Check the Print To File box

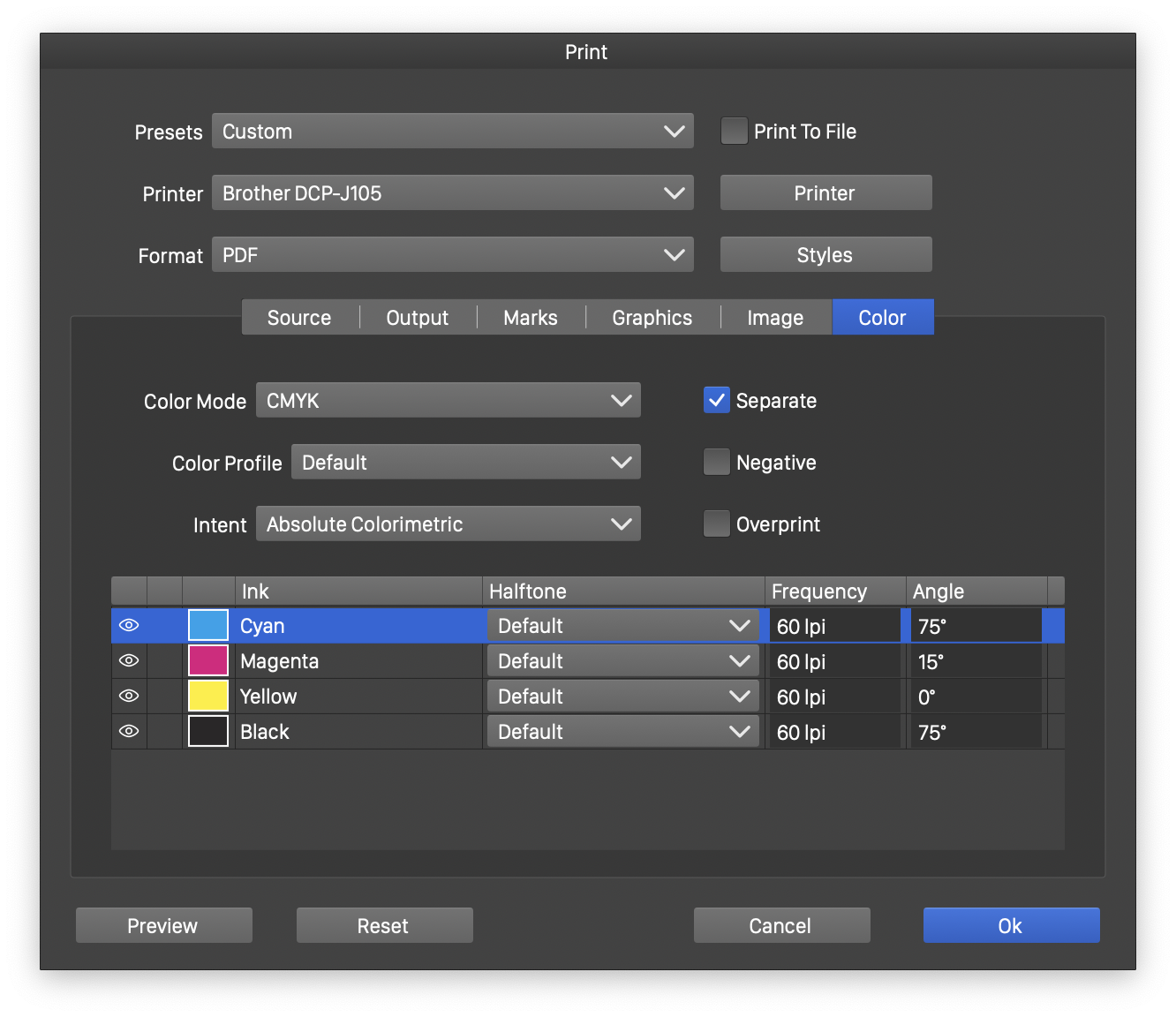[735, 132]
